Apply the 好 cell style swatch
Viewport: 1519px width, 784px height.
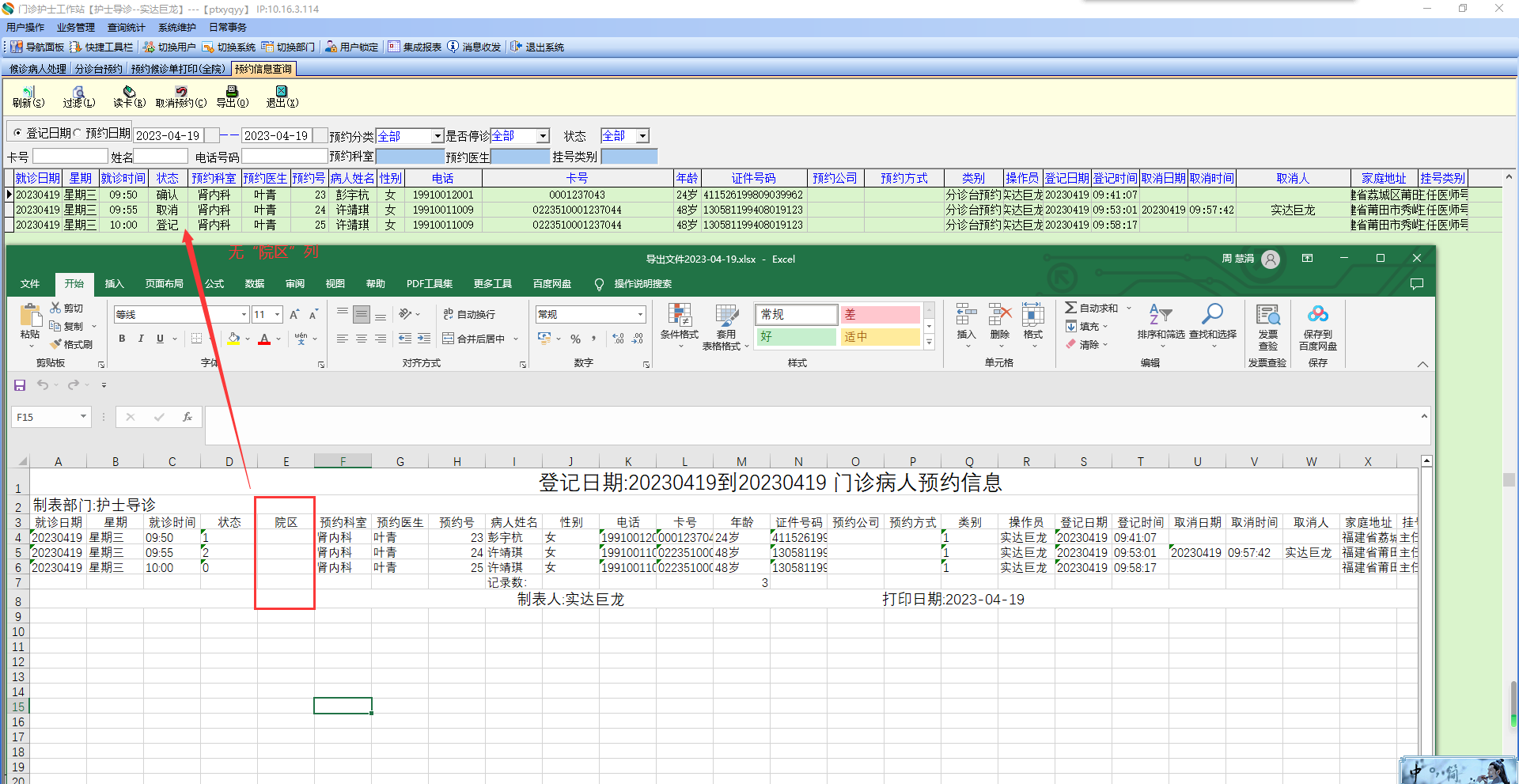796,336
